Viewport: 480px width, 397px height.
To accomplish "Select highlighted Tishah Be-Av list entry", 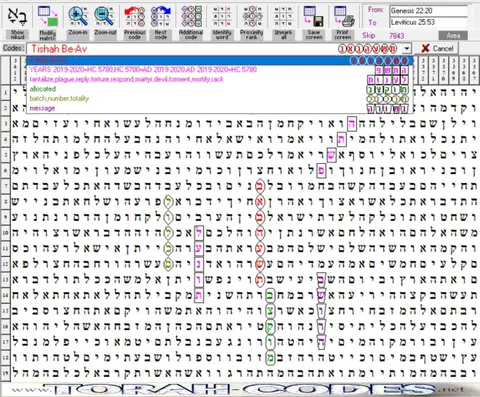I will pyautogui.click(x=220, y=60).
